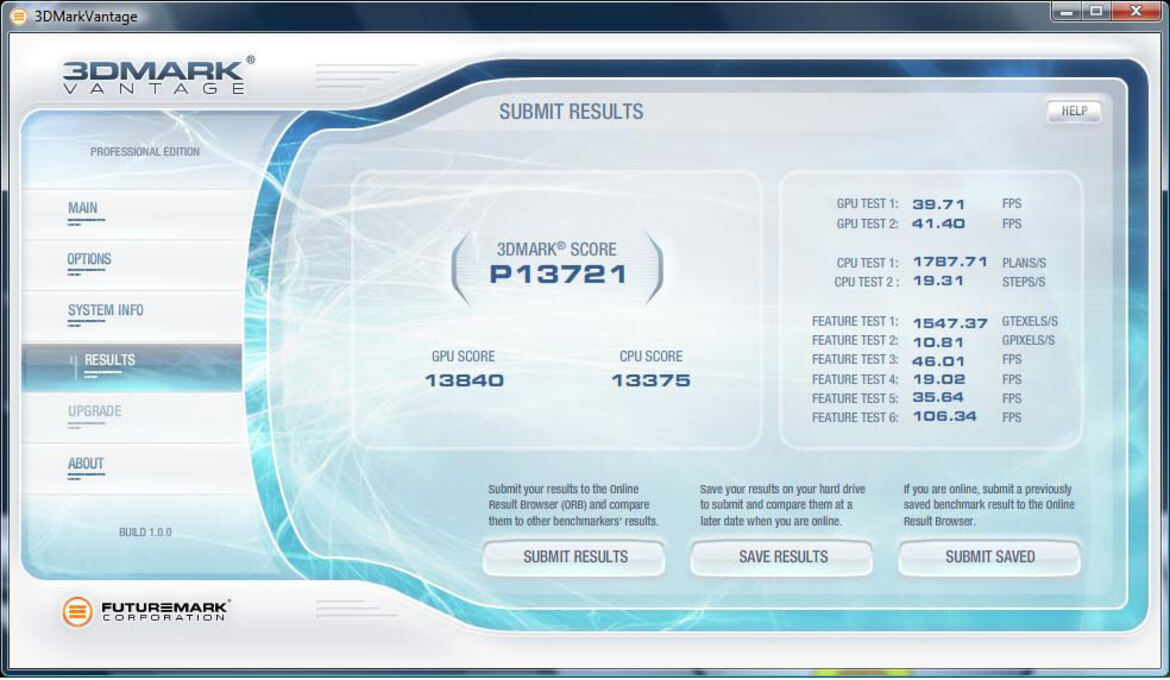Click the Submit Saved button

(x=989, y=557)
